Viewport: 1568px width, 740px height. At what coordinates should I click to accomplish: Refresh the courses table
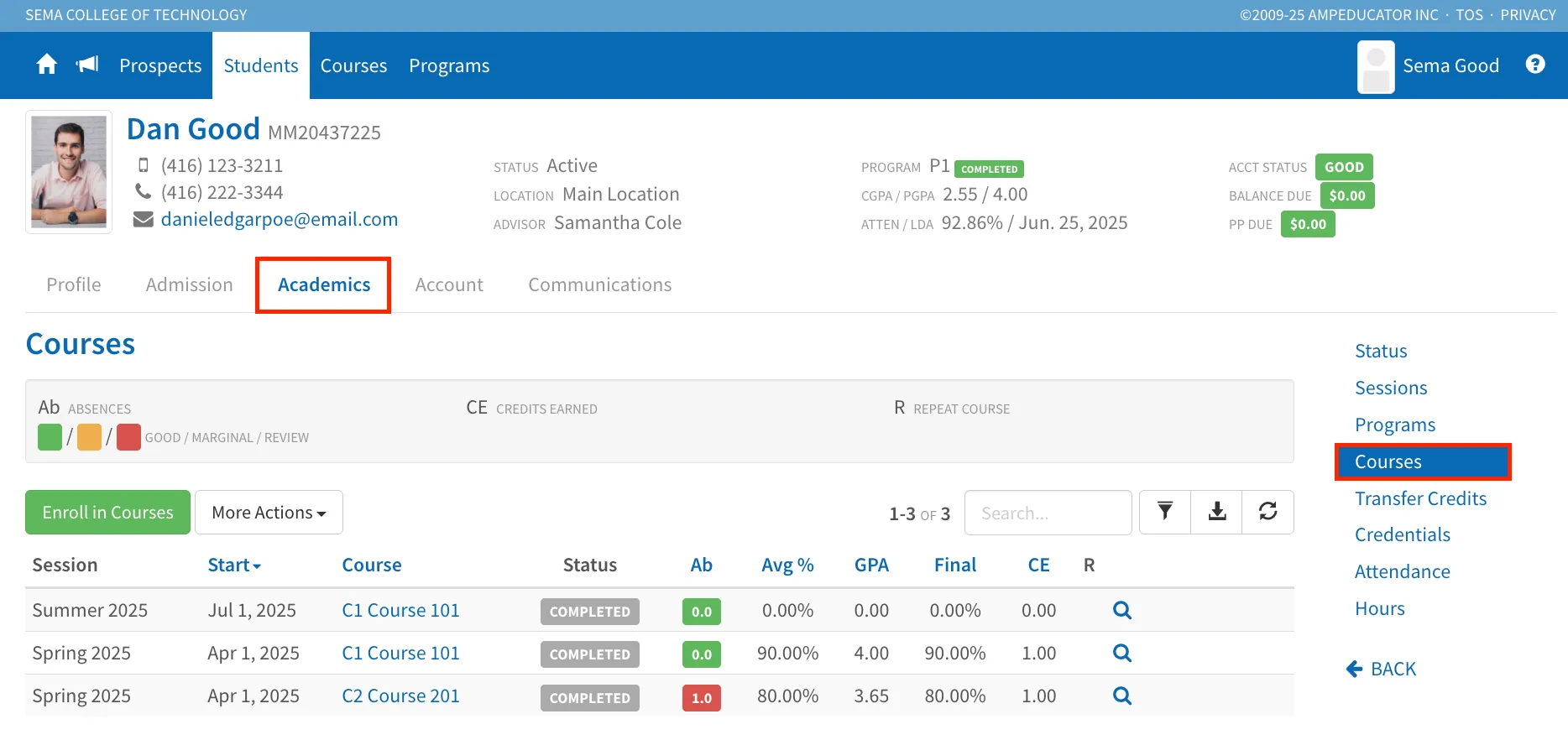coord(1268,512)
